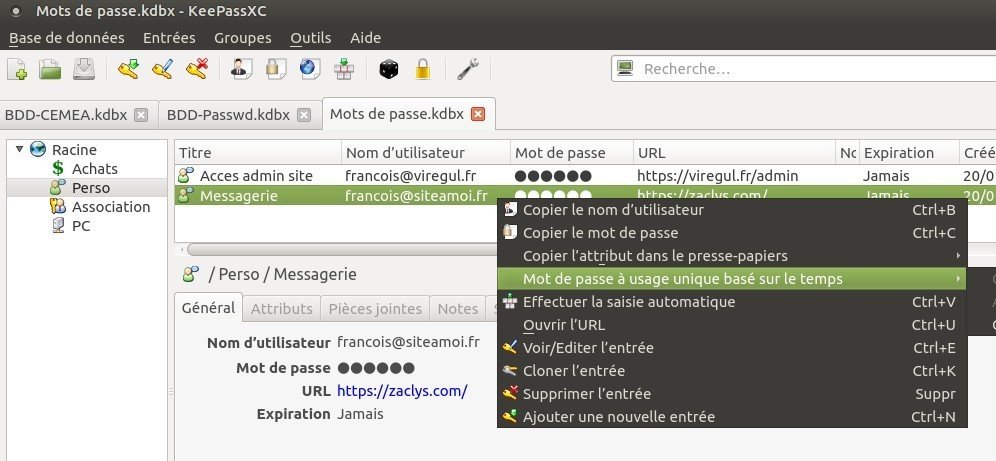
Task: Choose Ajouter une nouvelle entrée
Action: click(x=732, y=417)
